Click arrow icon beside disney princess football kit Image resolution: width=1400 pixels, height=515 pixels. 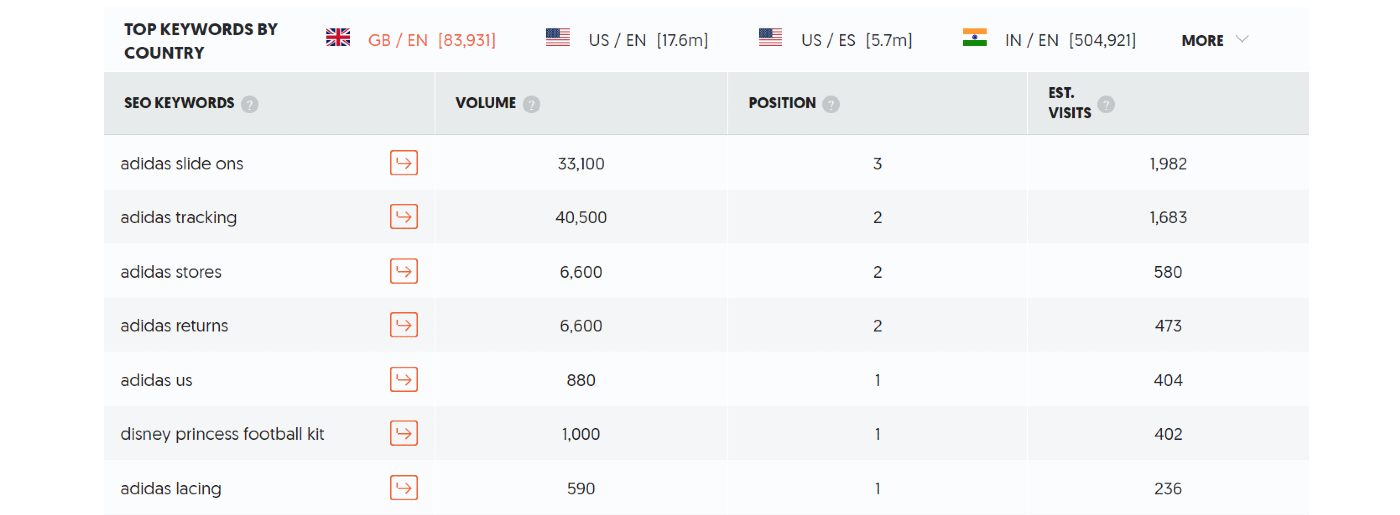coord(403,434)
